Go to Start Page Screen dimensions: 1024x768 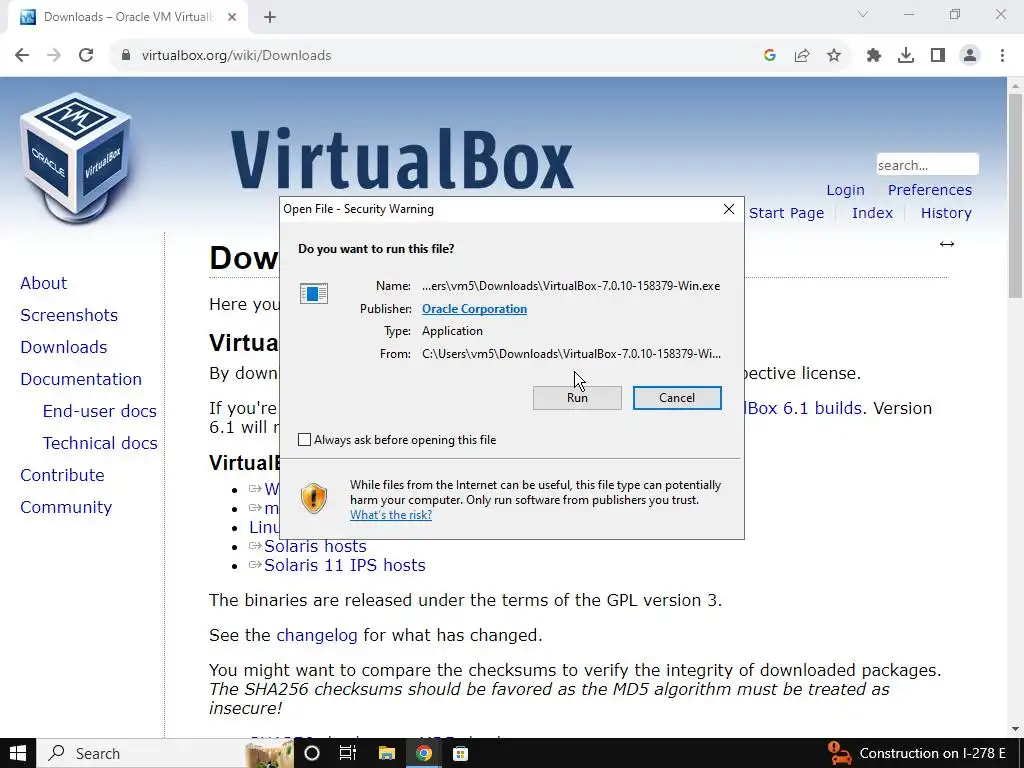[x=786, y=213]
